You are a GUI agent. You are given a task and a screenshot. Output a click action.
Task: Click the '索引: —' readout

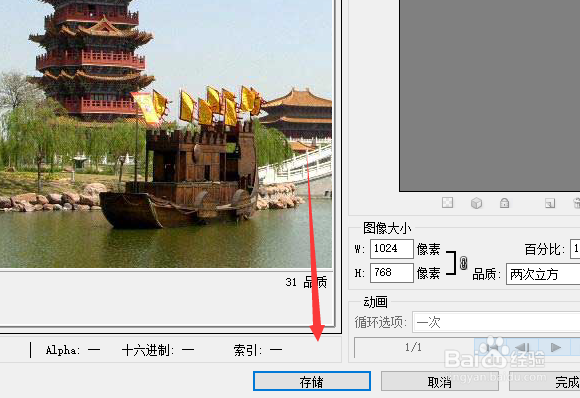click(x=258, y=350)
